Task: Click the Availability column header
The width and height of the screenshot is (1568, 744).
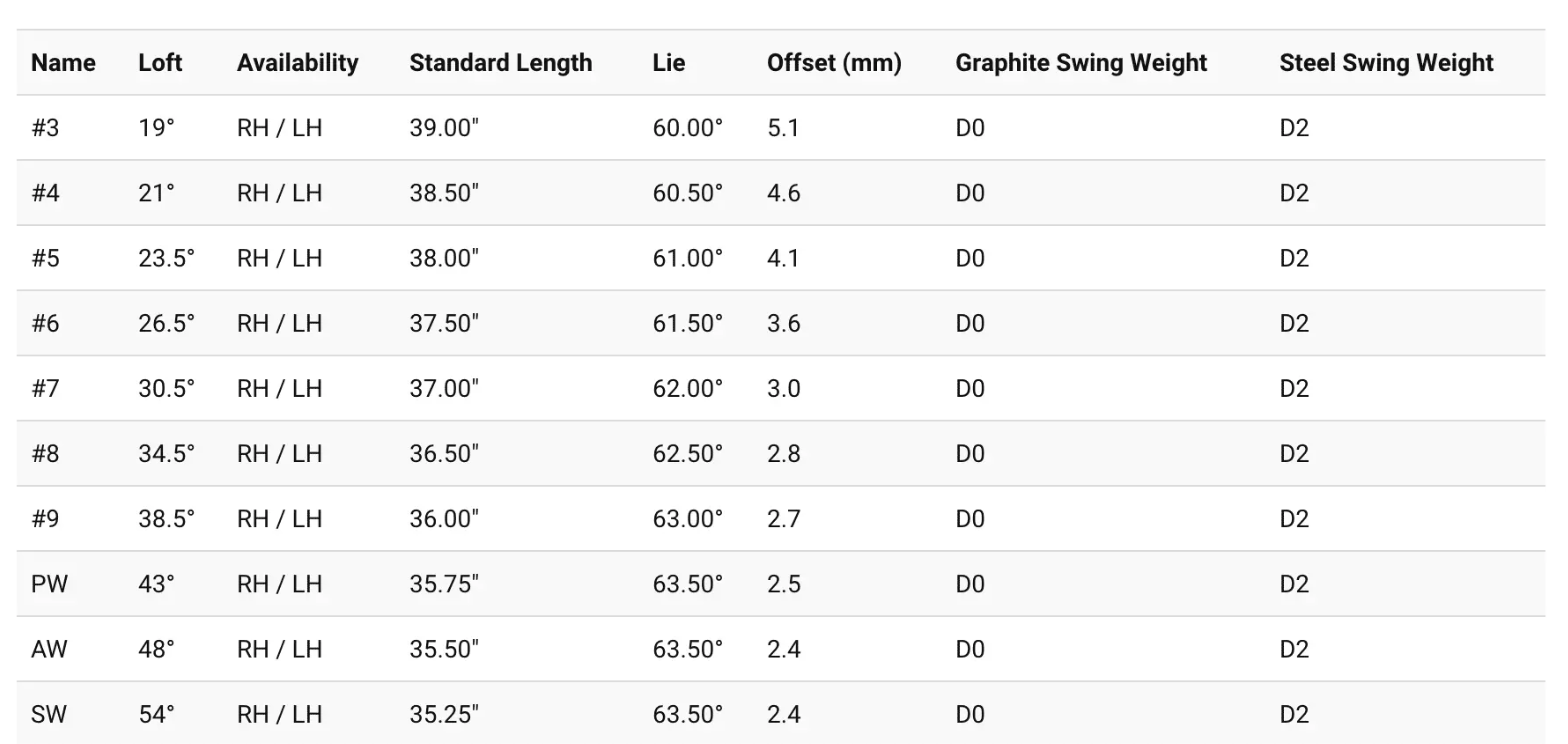Action: (x=297, y=63)
